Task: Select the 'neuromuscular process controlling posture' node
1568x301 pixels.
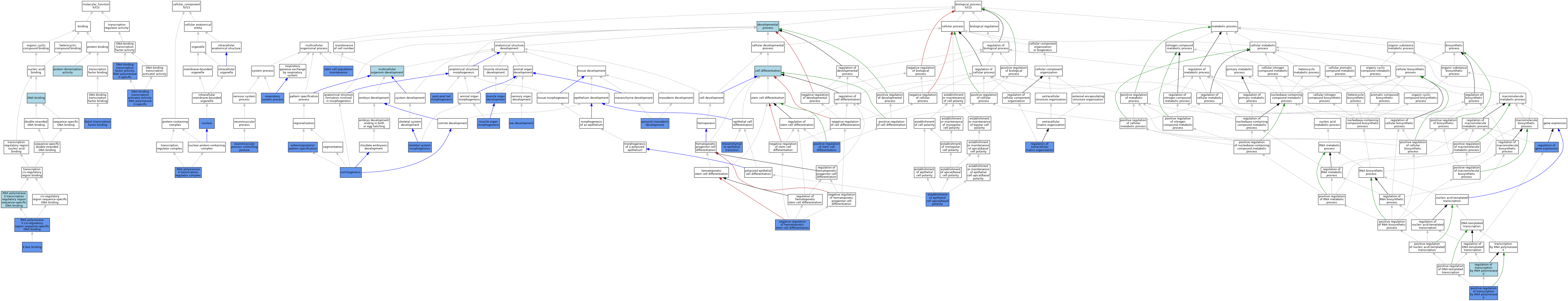Action: point(244,147)
